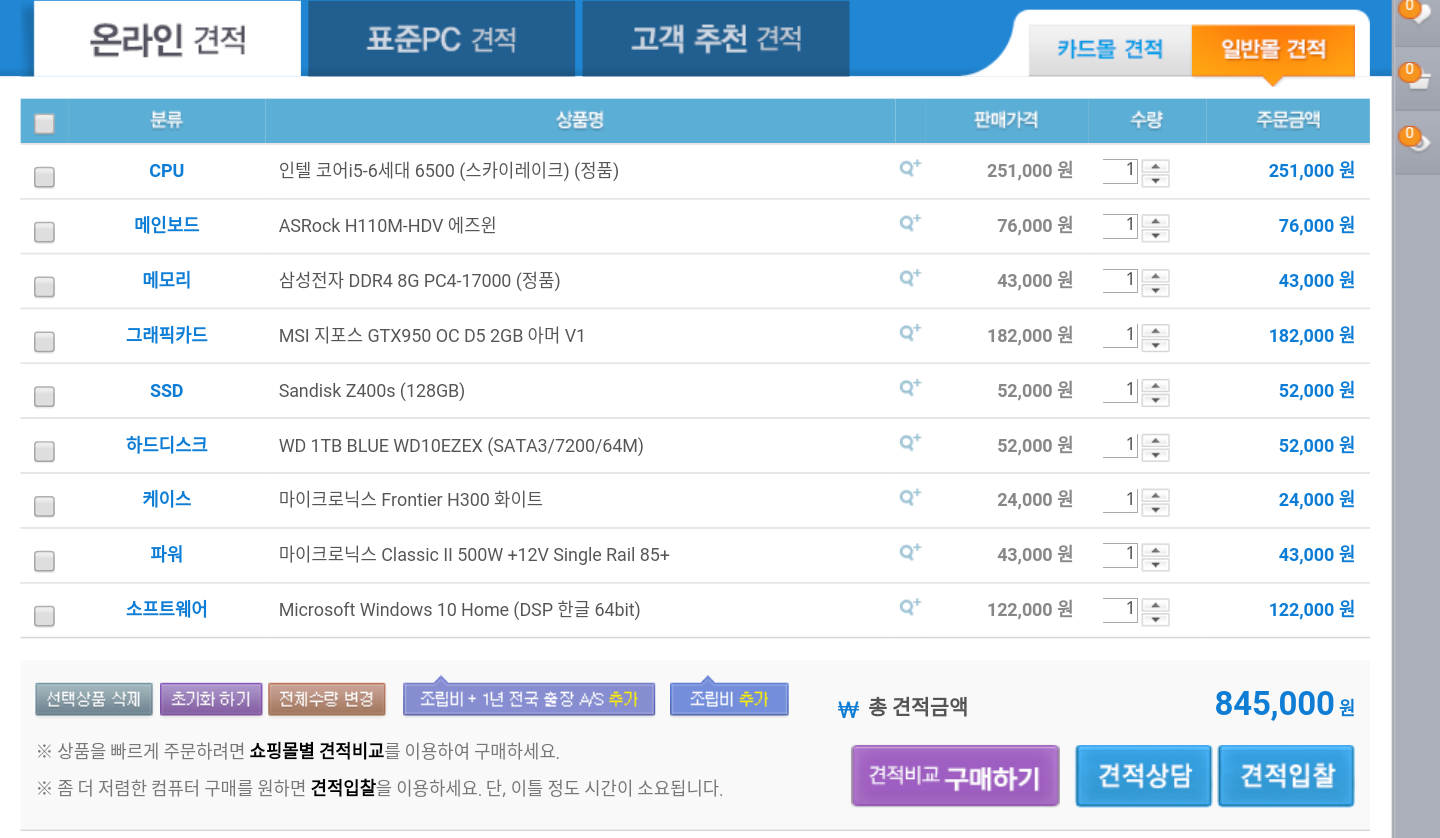This screenshot has height=838, width=1440.
Task: Click the 소프트웨어 category link
Action: [x=167, y=609]
